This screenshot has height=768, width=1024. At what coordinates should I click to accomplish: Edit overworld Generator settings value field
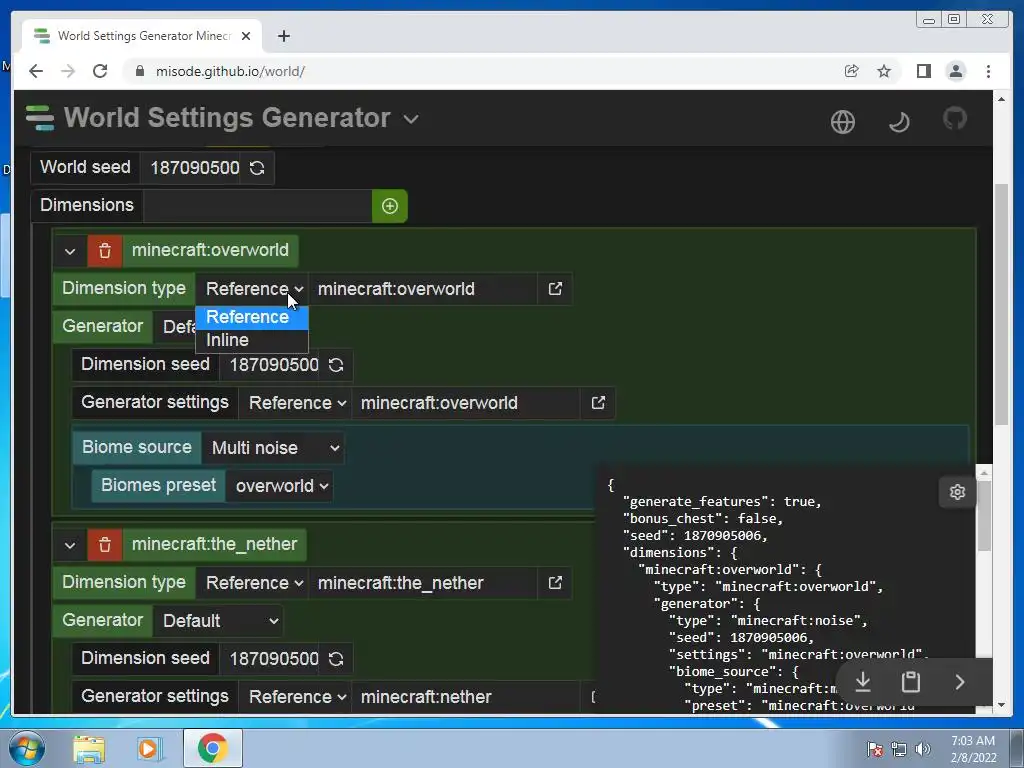pyautogui.click(x=466, y=403)
